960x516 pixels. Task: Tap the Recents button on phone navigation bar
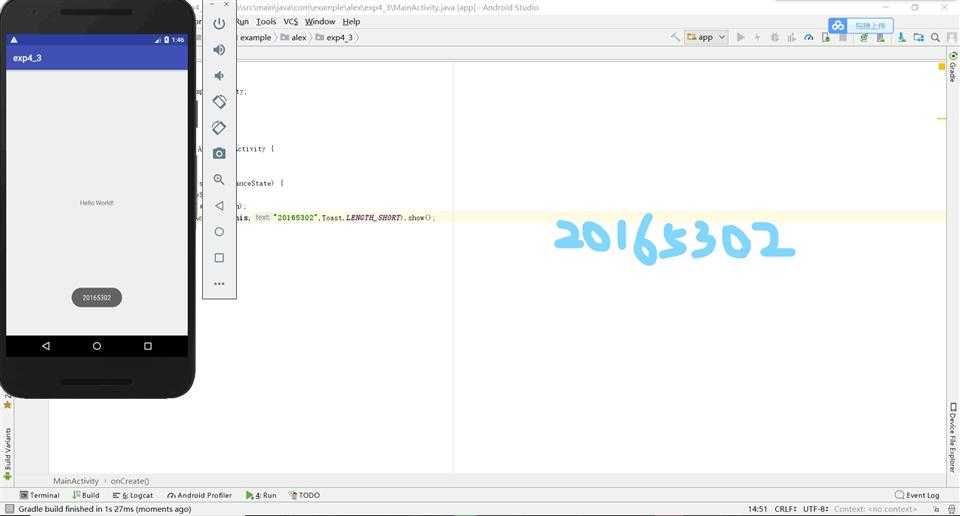tap(148, 346)
